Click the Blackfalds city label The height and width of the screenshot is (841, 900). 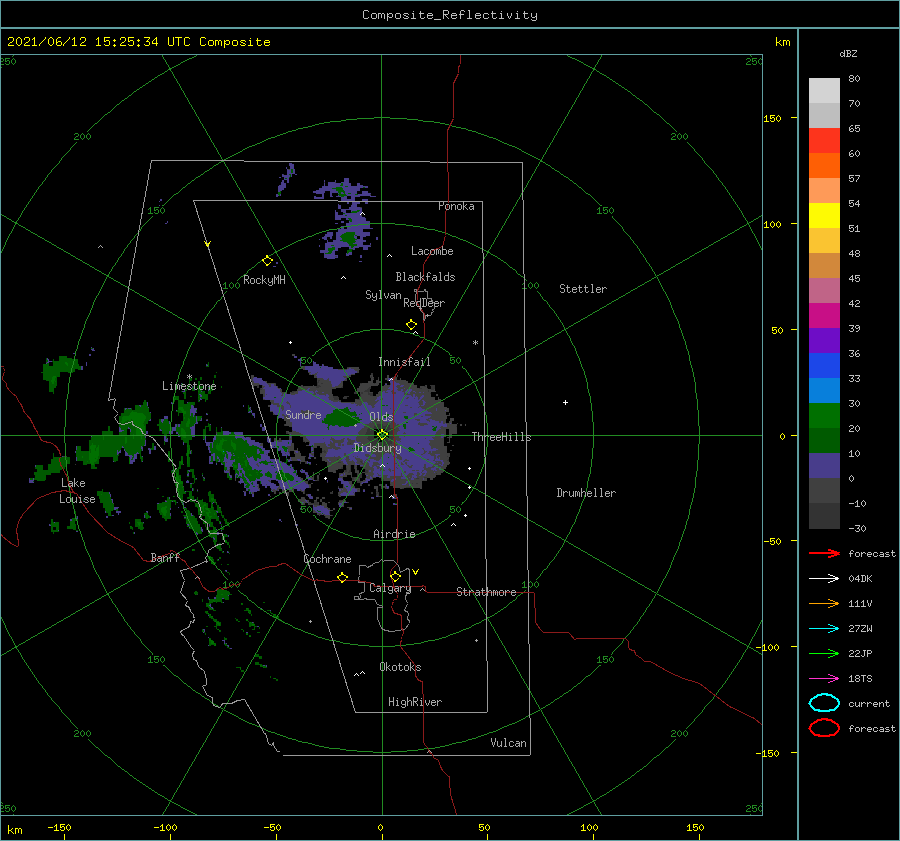coord(425,277)
